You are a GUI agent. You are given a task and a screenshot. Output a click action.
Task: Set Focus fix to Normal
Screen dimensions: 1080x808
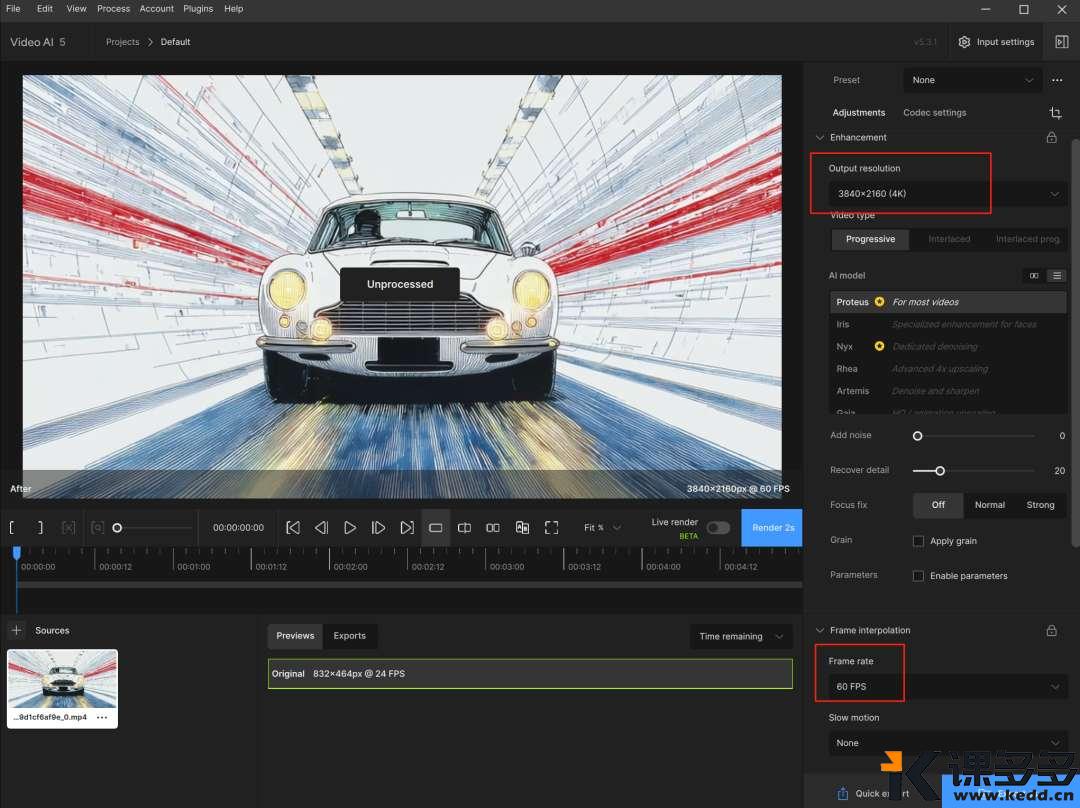point(990,505)
